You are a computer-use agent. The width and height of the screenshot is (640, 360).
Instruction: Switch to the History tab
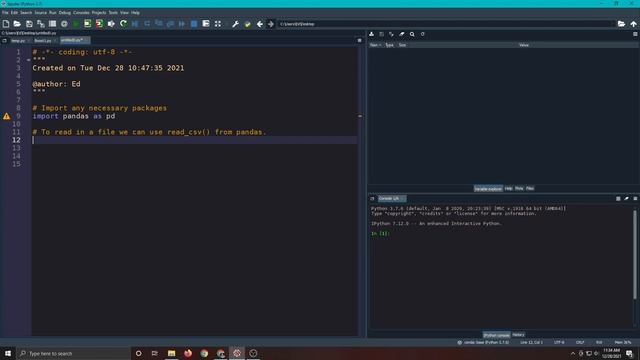[x=518, y=335]
